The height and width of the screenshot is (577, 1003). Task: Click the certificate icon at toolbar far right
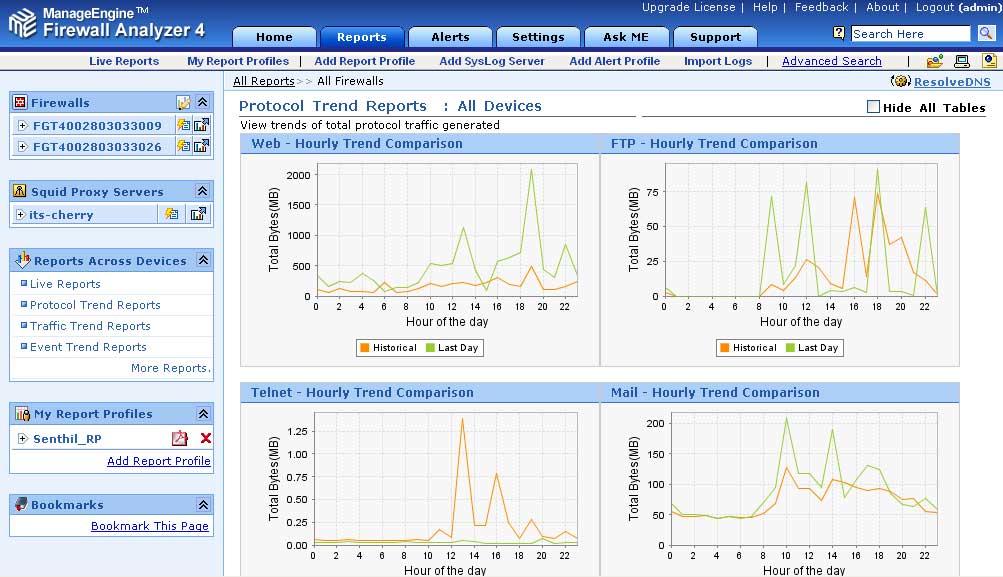pyautogui.click(x=989, y=62)
